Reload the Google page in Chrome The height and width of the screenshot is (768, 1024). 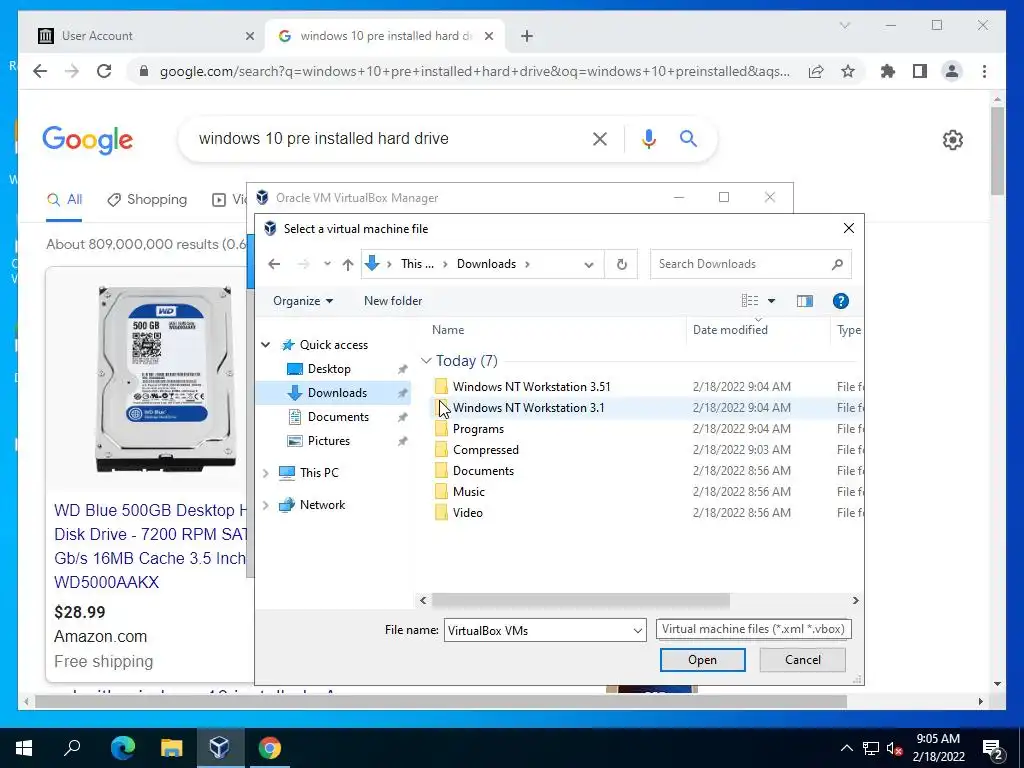click(104, 71)
